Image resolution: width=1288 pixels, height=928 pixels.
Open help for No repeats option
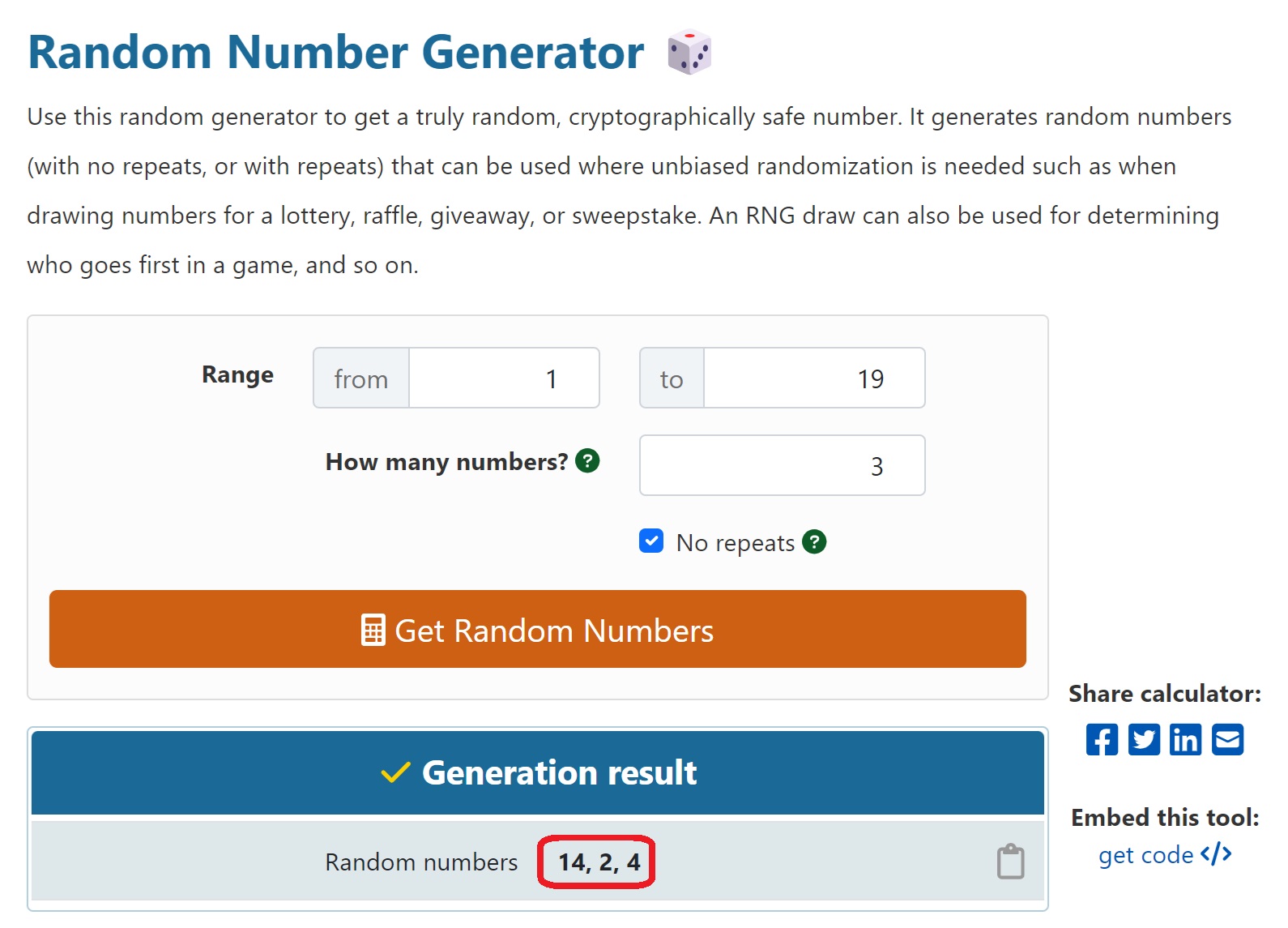pyautogui.click(x=814, y=541)
